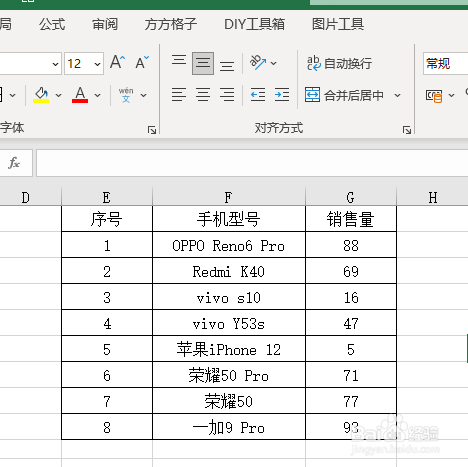This screenshot has width=468, height=467.
Task: Switch to the DIY工具箱 tab
Action: 254,25
